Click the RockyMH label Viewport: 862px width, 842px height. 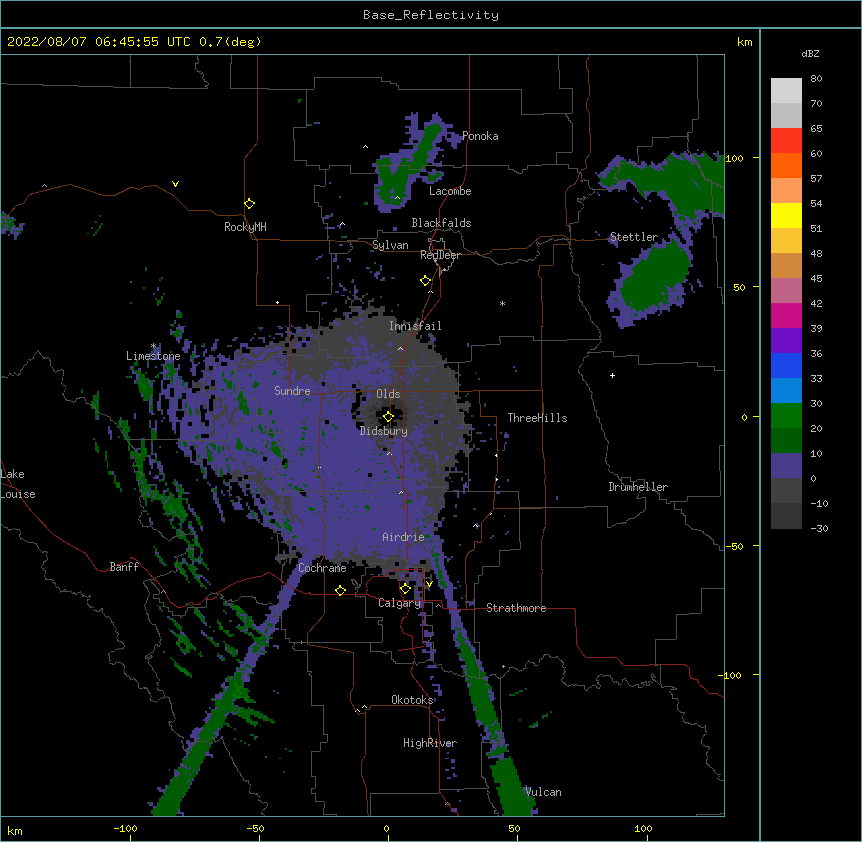(x=245, y=227)
